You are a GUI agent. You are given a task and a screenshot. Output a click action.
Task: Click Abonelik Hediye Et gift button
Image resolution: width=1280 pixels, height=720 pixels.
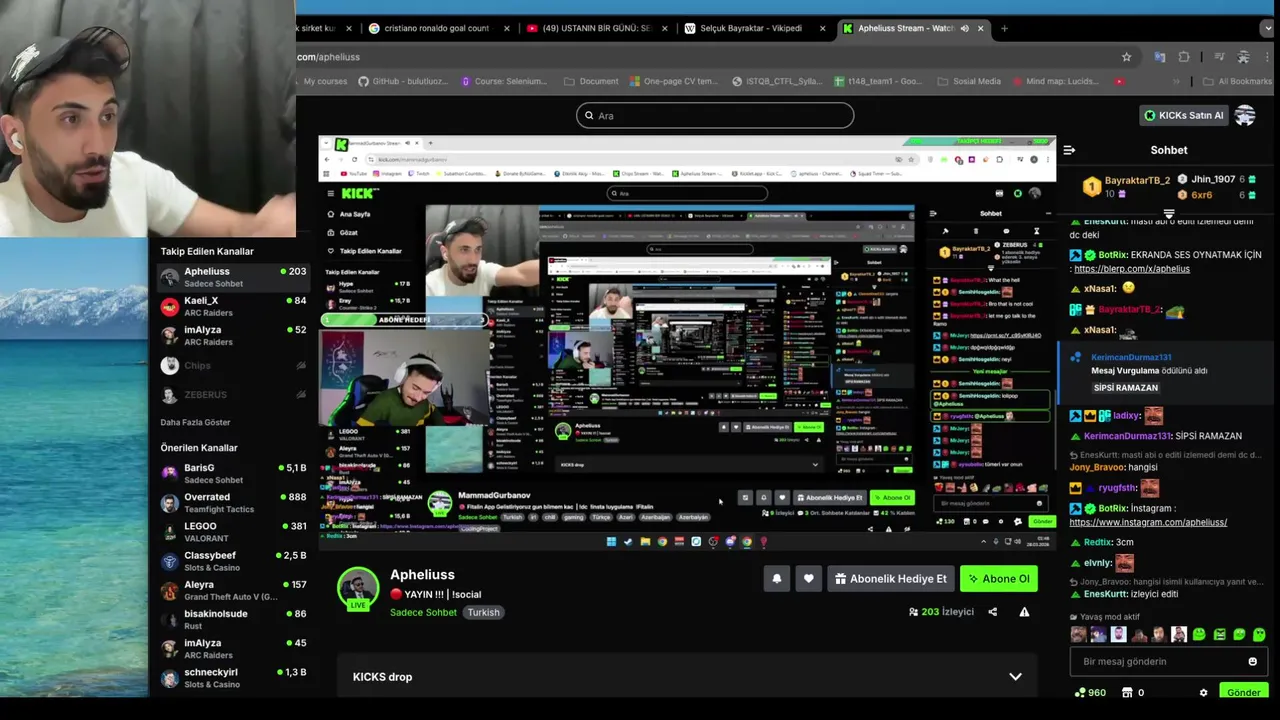890,579
